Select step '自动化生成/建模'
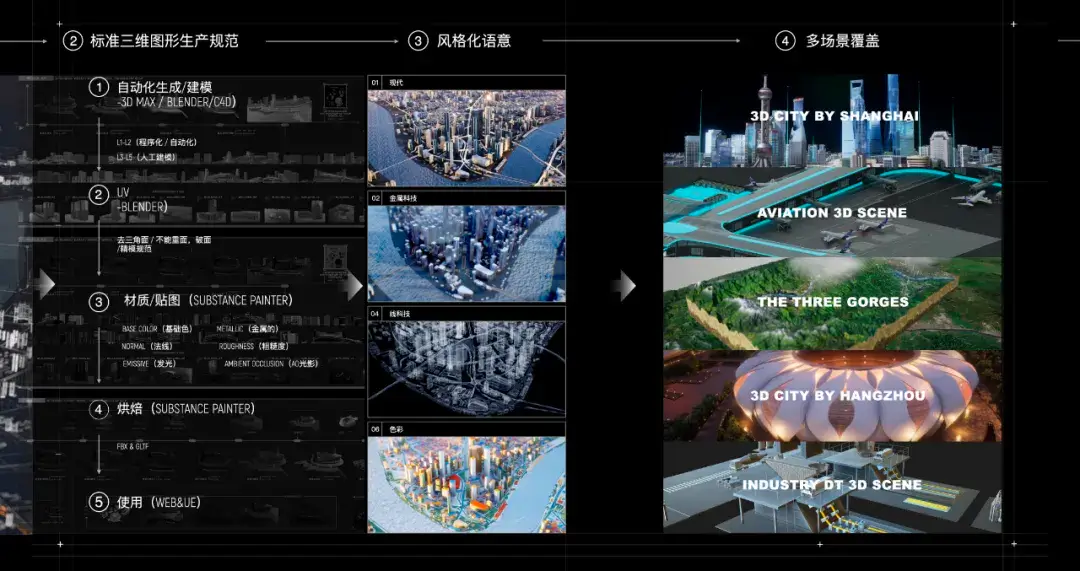 (165, 87)
